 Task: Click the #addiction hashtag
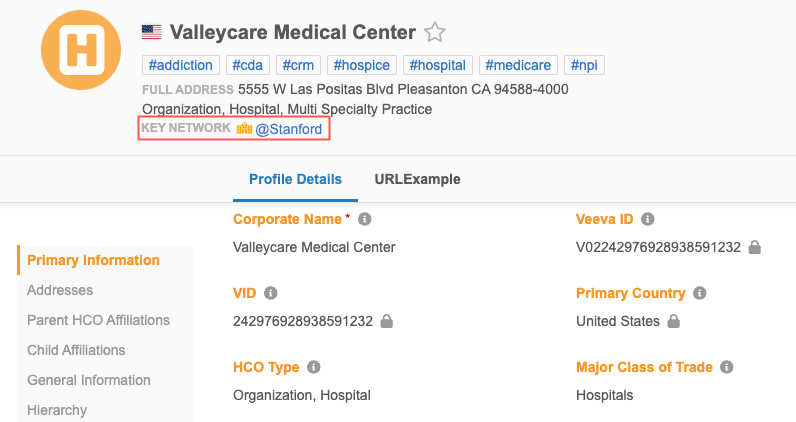point(180,65)
